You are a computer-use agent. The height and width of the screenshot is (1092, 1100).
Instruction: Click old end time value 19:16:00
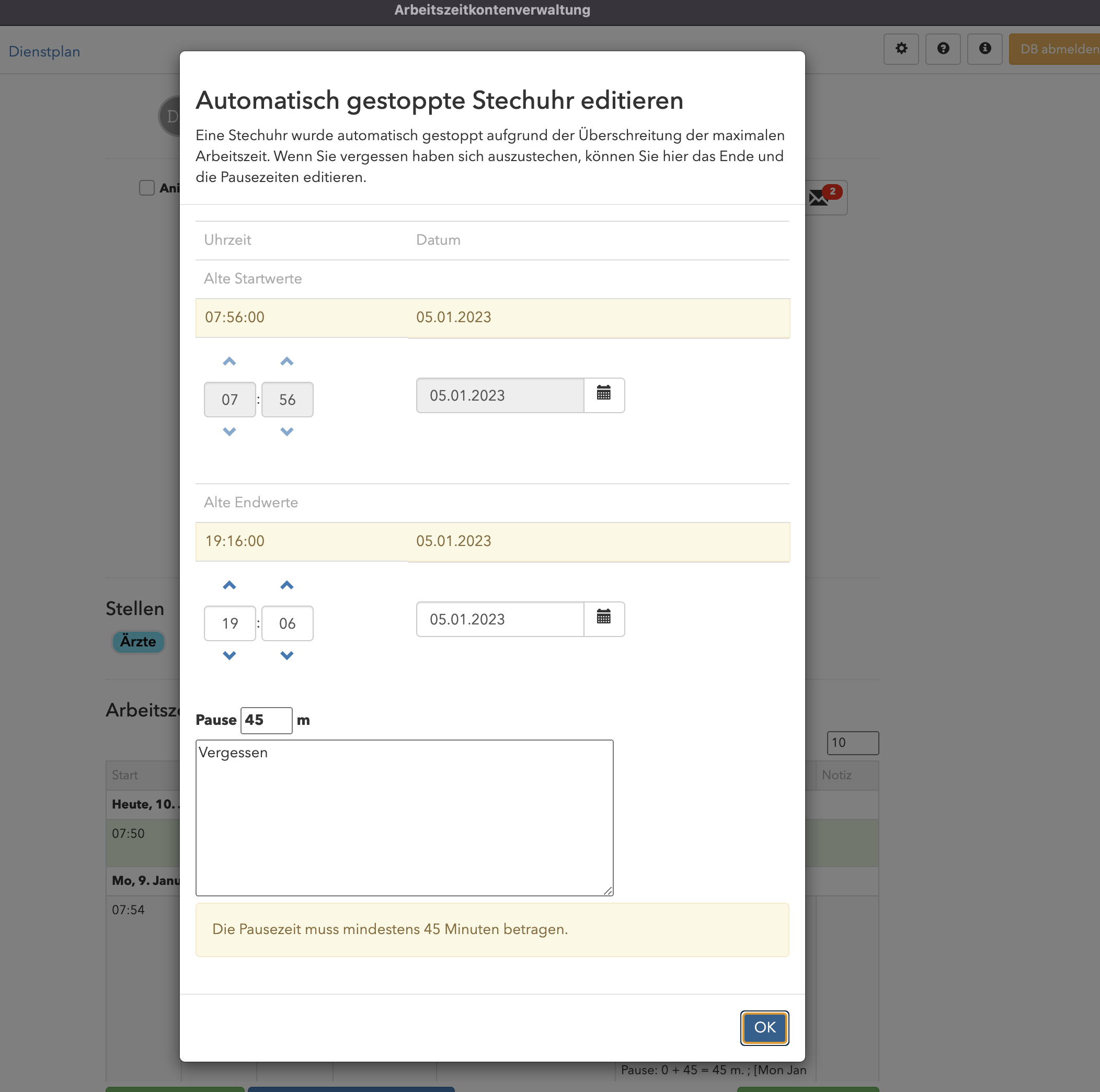click(235, 541)
